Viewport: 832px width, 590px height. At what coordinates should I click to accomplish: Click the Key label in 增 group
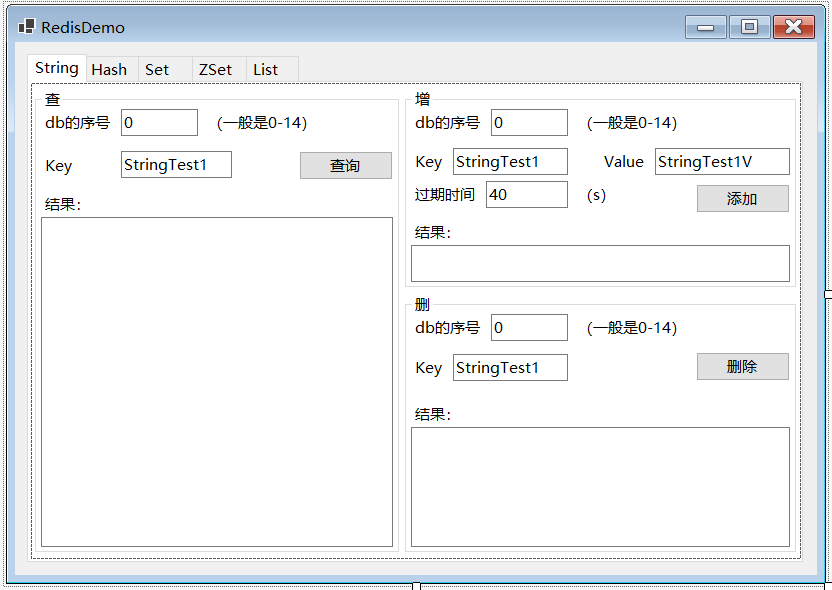pos(428,162)
